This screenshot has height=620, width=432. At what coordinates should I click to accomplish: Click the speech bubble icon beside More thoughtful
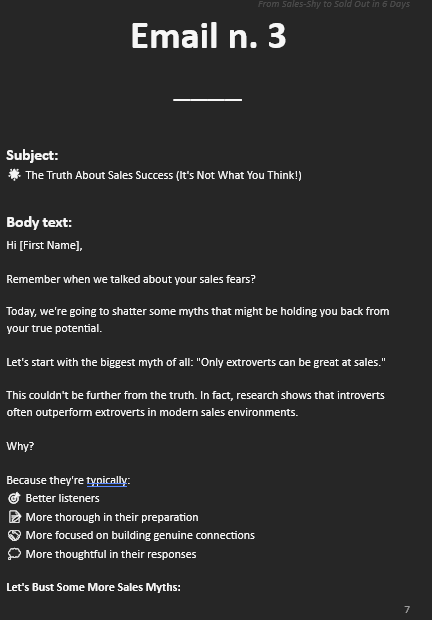14,554
